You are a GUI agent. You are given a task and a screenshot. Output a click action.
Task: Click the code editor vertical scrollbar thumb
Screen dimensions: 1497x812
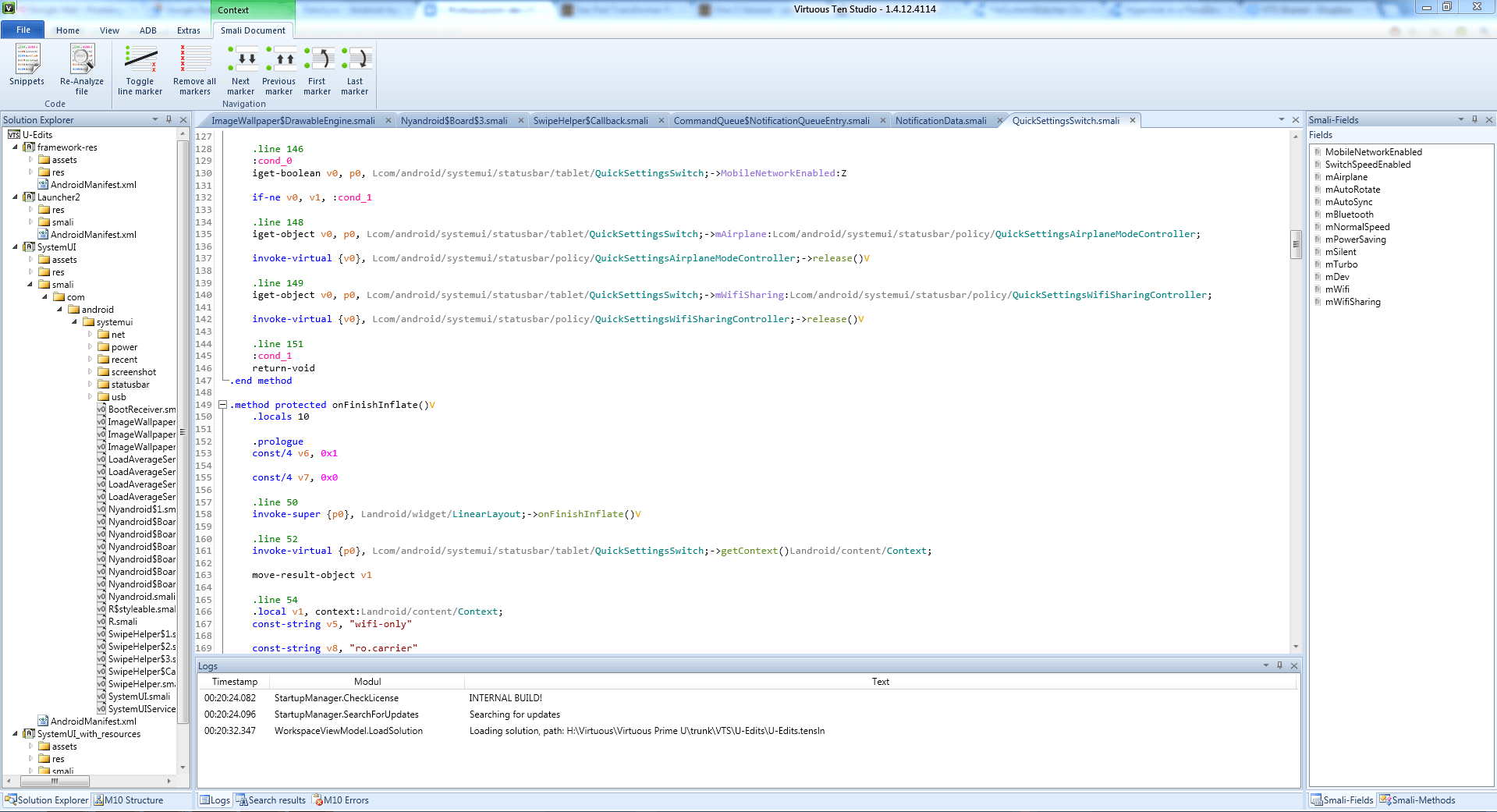tap(1296, 244)
